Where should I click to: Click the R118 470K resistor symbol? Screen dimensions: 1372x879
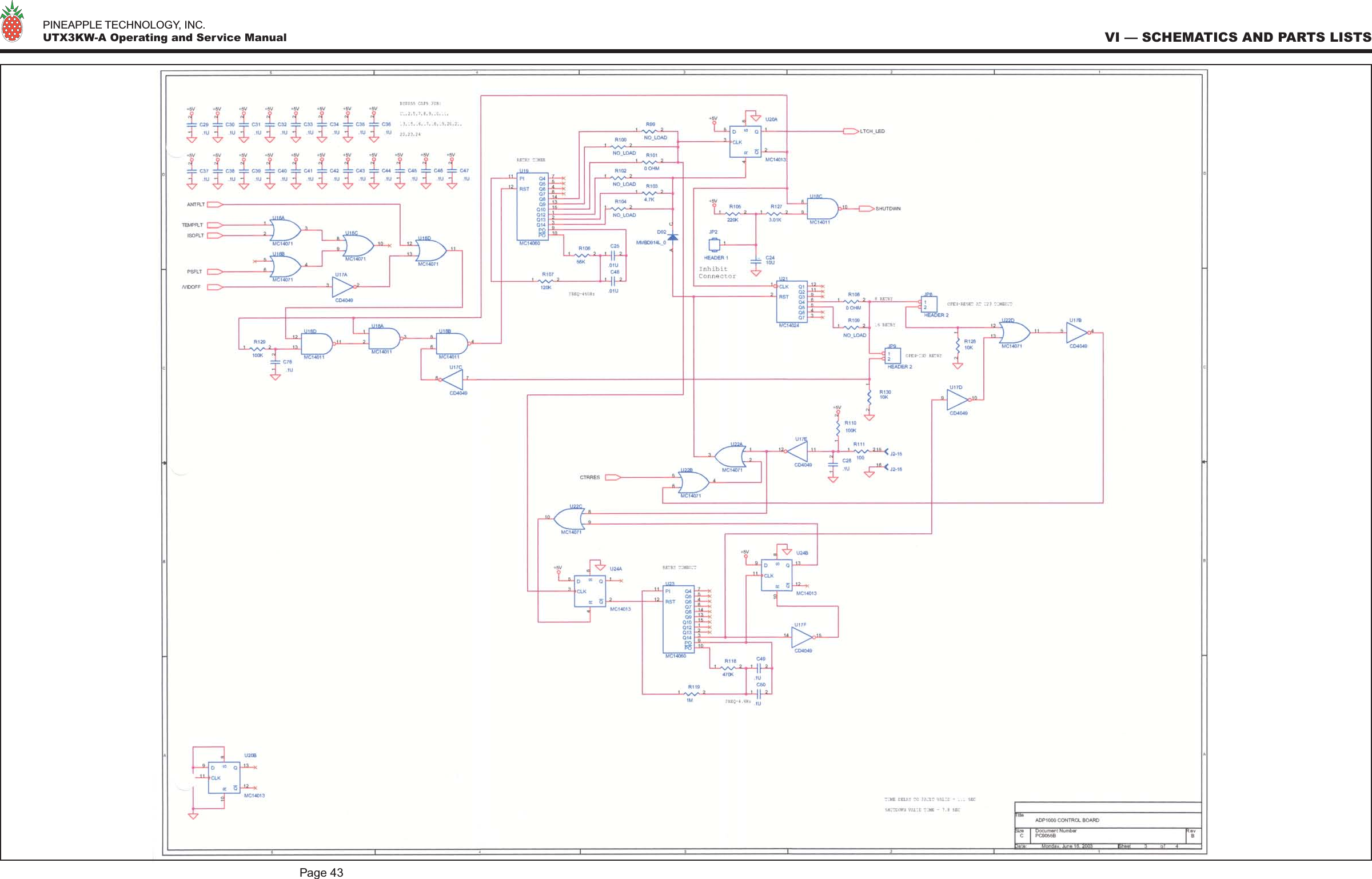click(729, 668)
